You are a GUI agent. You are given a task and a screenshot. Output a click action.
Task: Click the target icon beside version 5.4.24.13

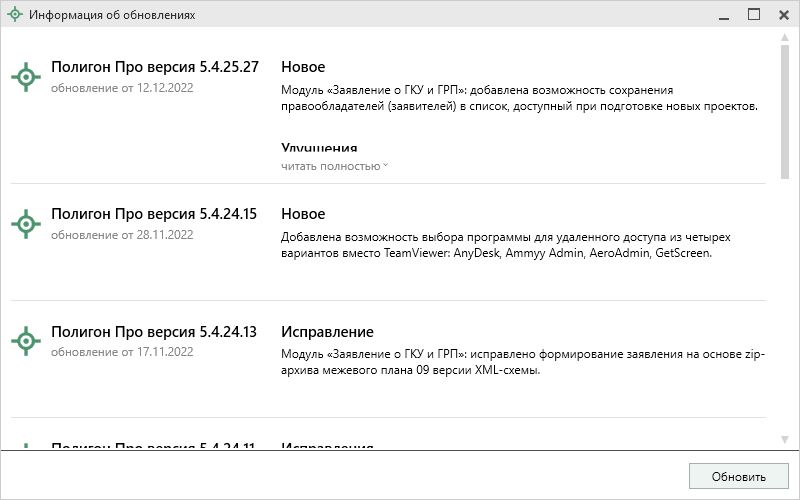point(25,342)
